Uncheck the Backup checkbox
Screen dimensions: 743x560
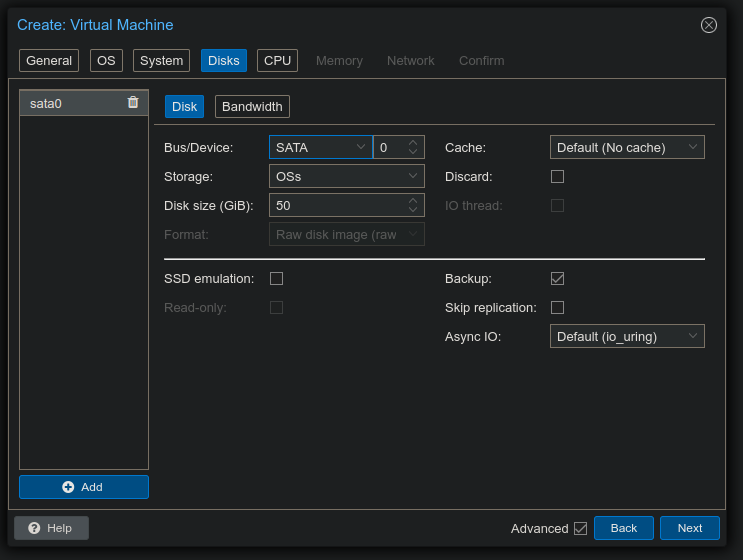click(x=558, y=278)
